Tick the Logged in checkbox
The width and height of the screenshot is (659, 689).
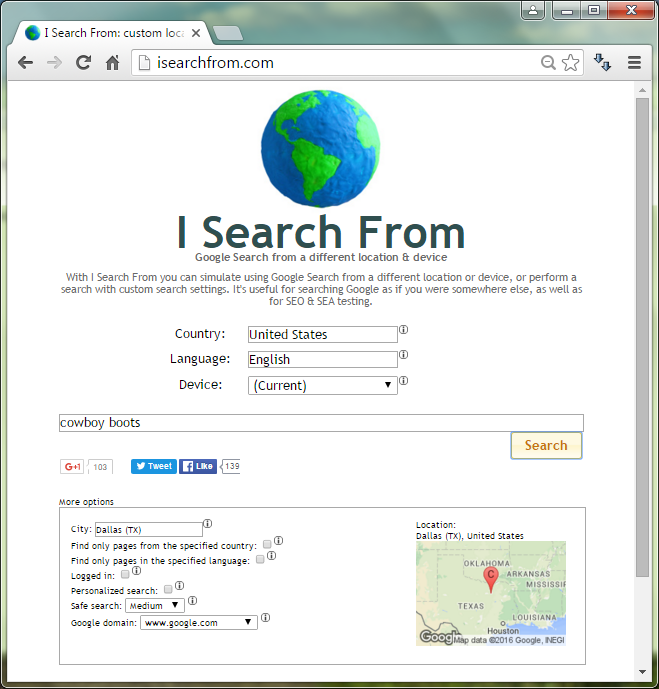tap(125, 574)
